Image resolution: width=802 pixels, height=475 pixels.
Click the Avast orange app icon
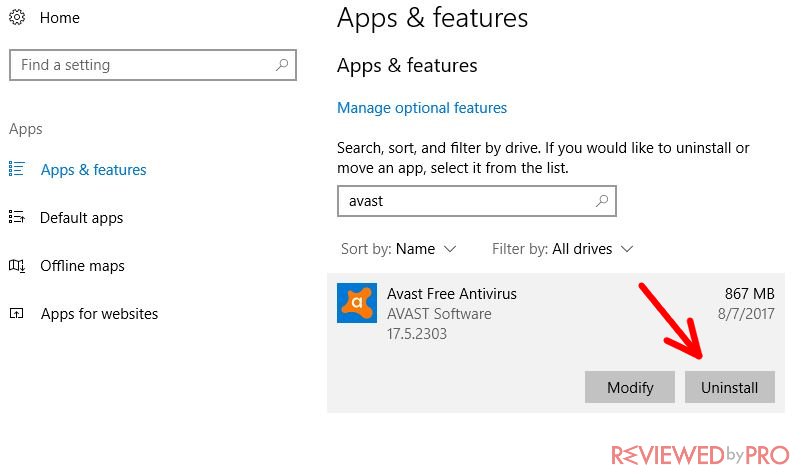[357, 303]
